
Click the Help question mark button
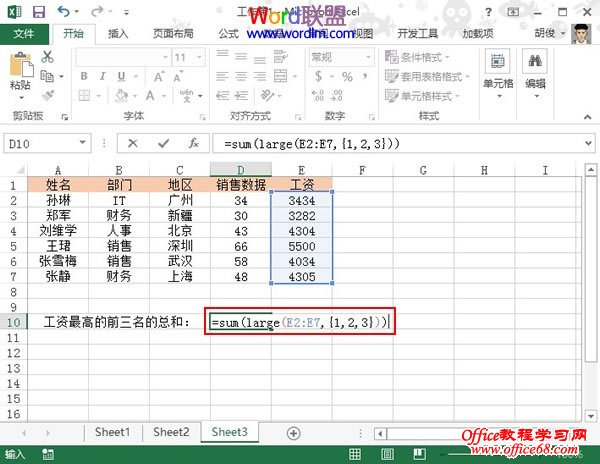pos(488,12)
